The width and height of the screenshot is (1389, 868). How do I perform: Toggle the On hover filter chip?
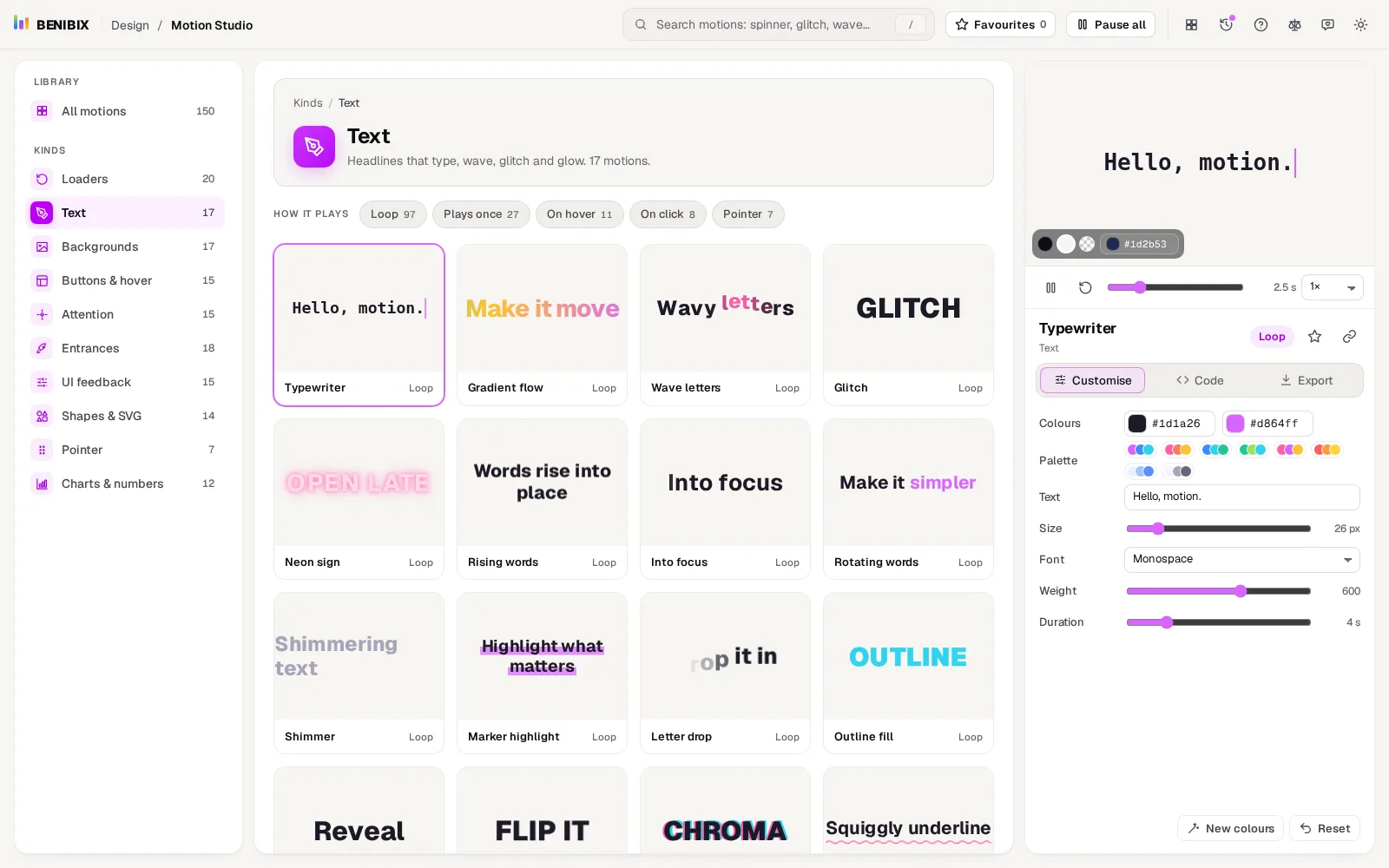coord(579,214)
